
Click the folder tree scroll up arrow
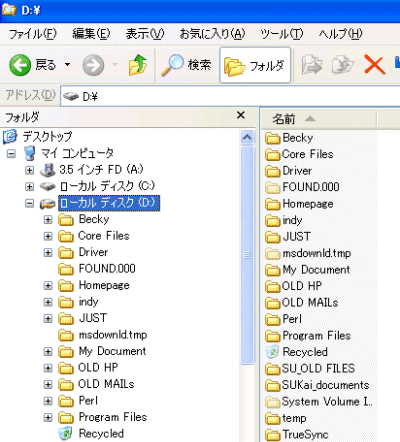point(247,137)
